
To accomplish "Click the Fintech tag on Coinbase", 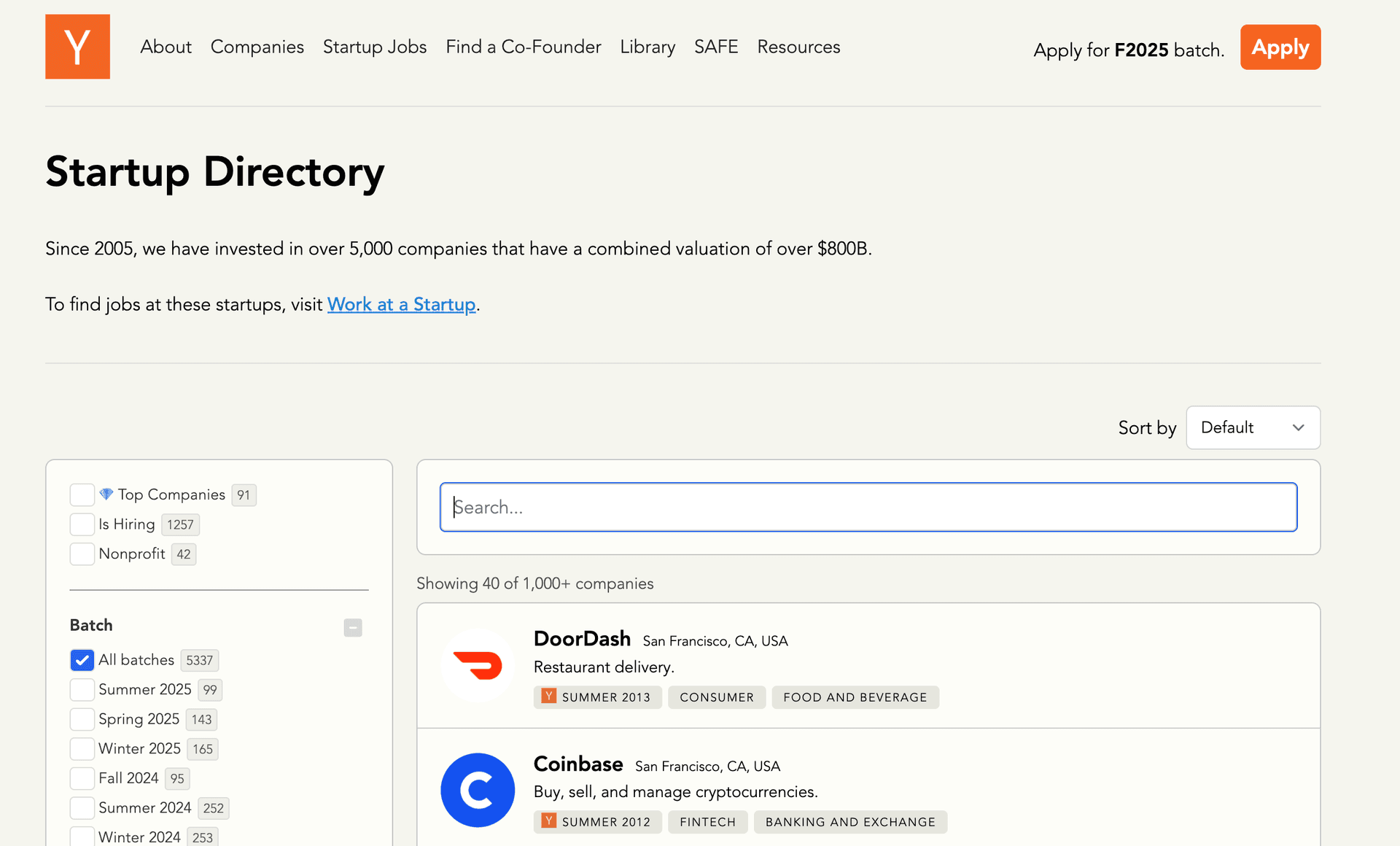I will click(707, 822).
